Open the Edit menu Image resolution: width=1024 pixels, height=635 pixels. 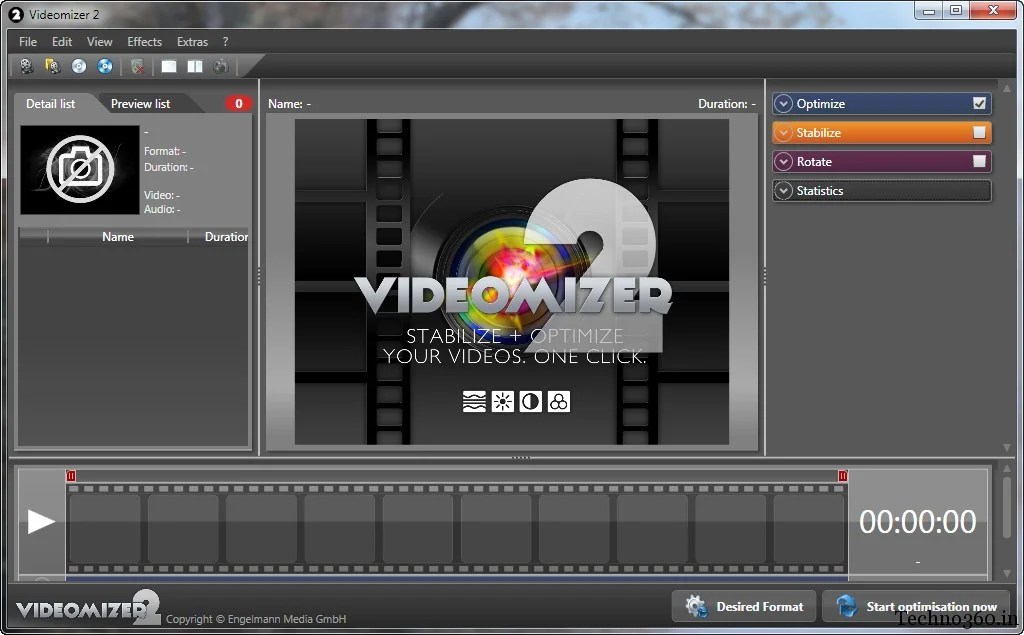click(62, 41)
